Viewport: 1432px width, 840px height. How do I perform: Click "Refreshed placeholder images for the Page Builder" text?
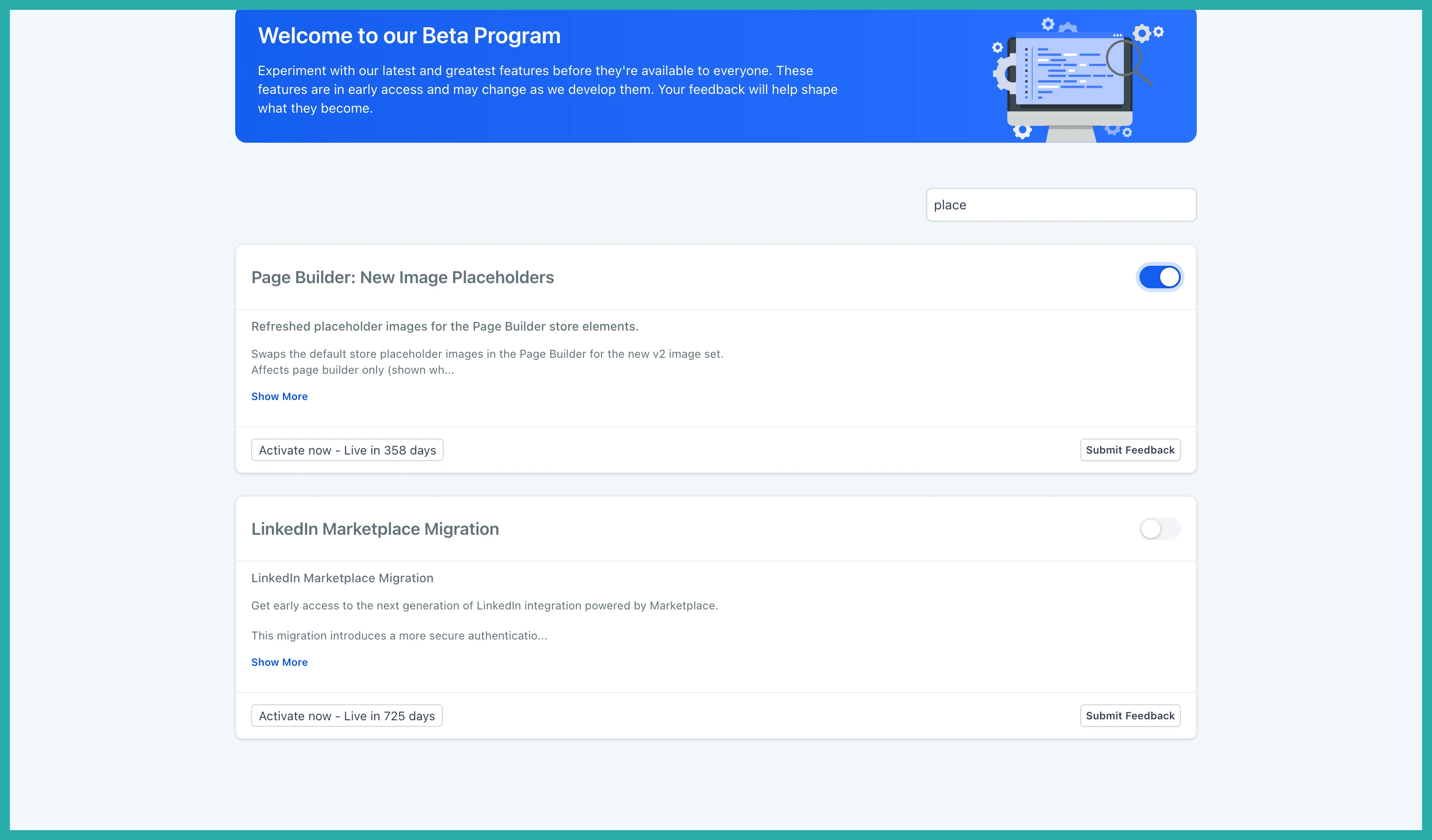tap(445, 326)
